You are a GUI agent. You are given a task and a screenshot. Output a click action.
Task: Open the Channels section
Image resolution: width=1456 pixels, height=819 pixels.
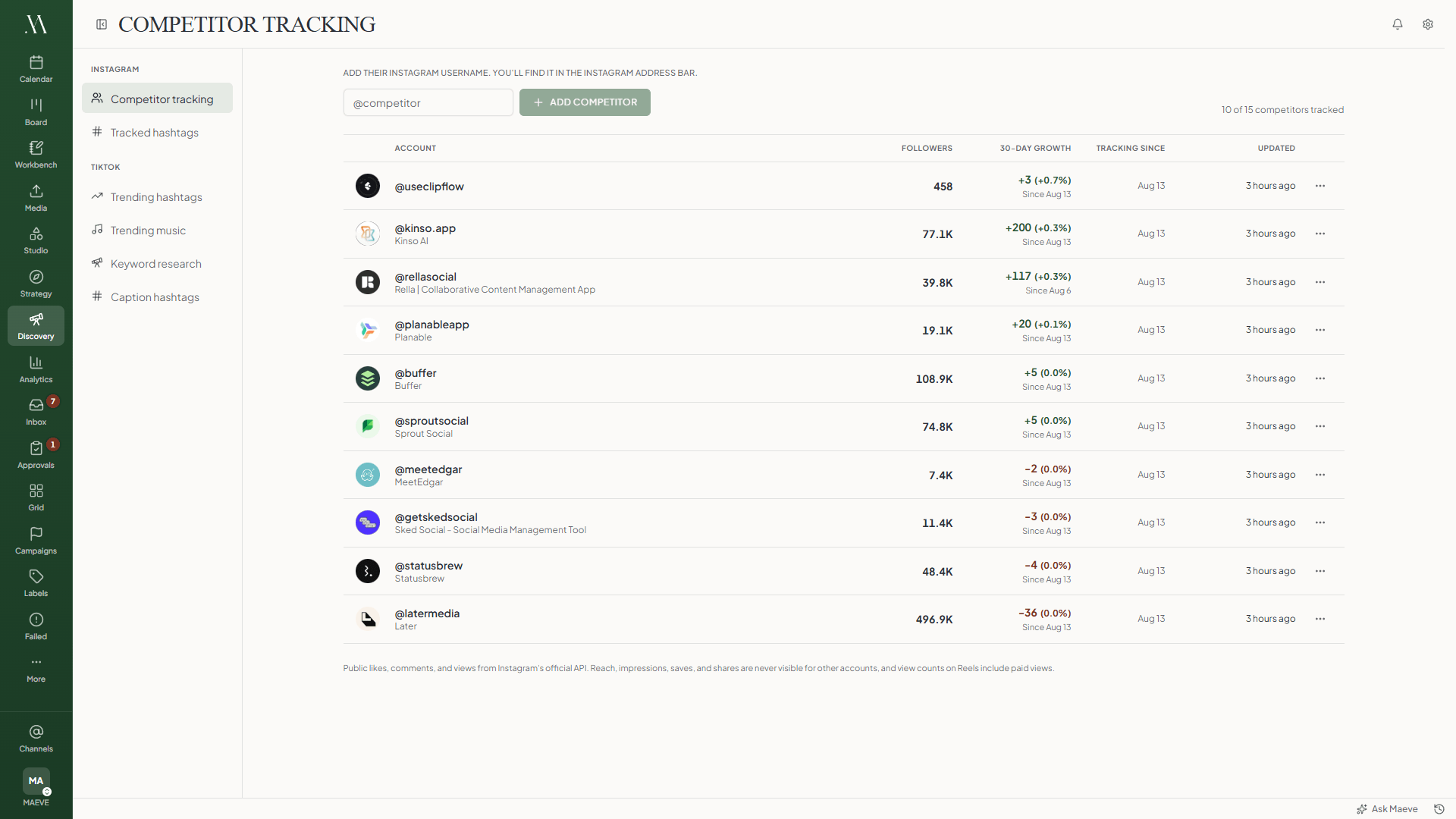(36, 739)
